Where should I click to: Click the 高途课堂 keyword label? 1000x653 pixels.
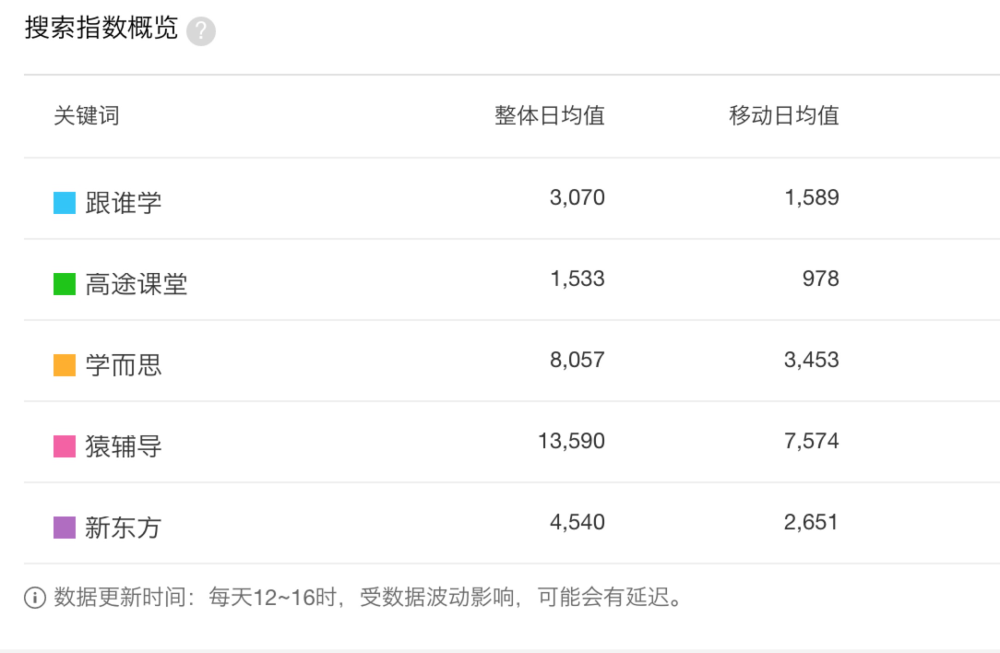(136, 284)
